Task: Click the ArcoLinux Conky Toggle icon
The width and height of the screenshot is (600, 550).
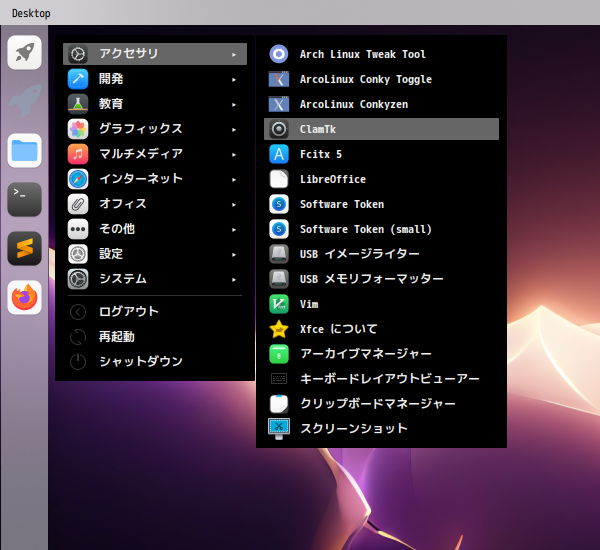Action: click(279, 79)
